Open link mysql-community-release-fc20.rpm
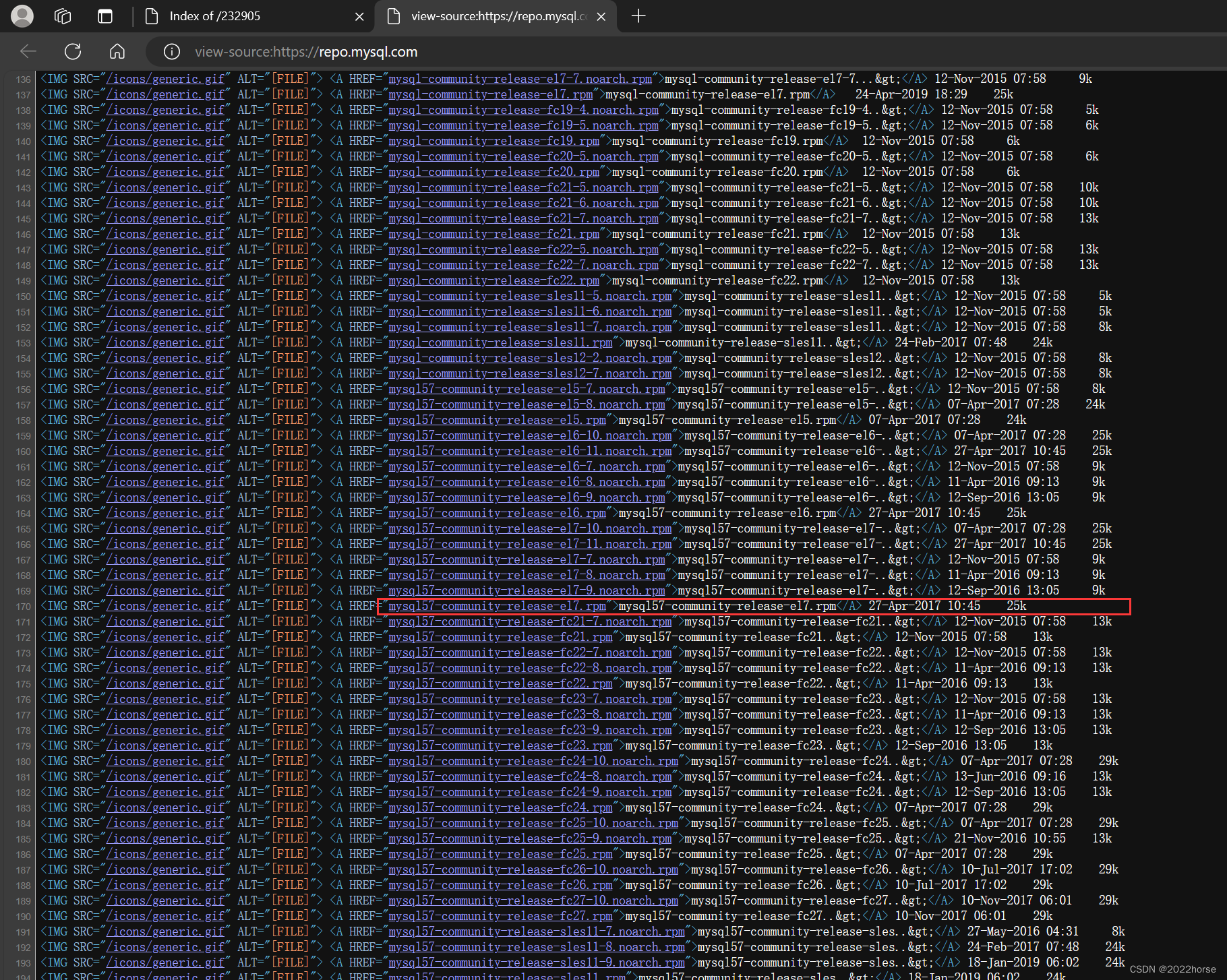This screenshot has height=980, width=1227. tap(494, 172)
